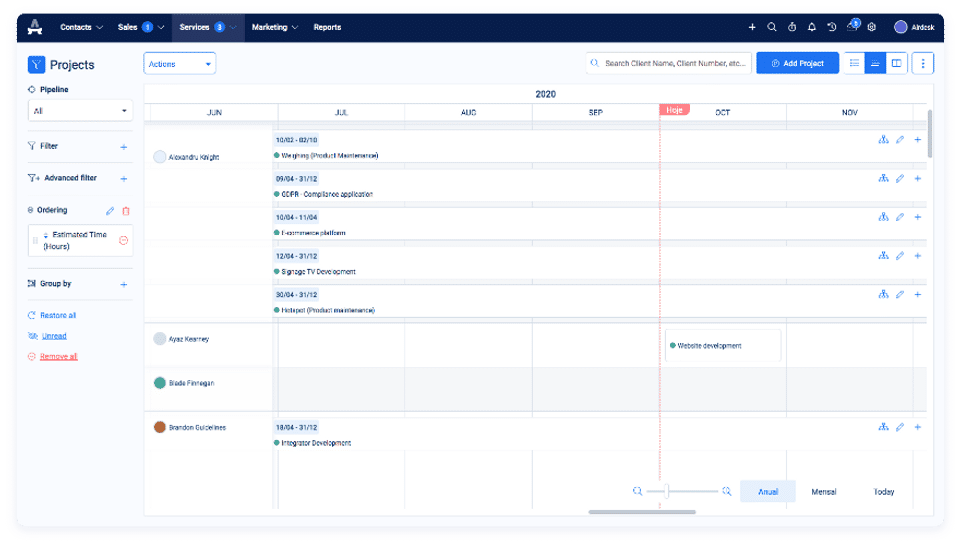Delete ordering with the trash icon
This screenshot has width=960, height=545.
point(126,211)
